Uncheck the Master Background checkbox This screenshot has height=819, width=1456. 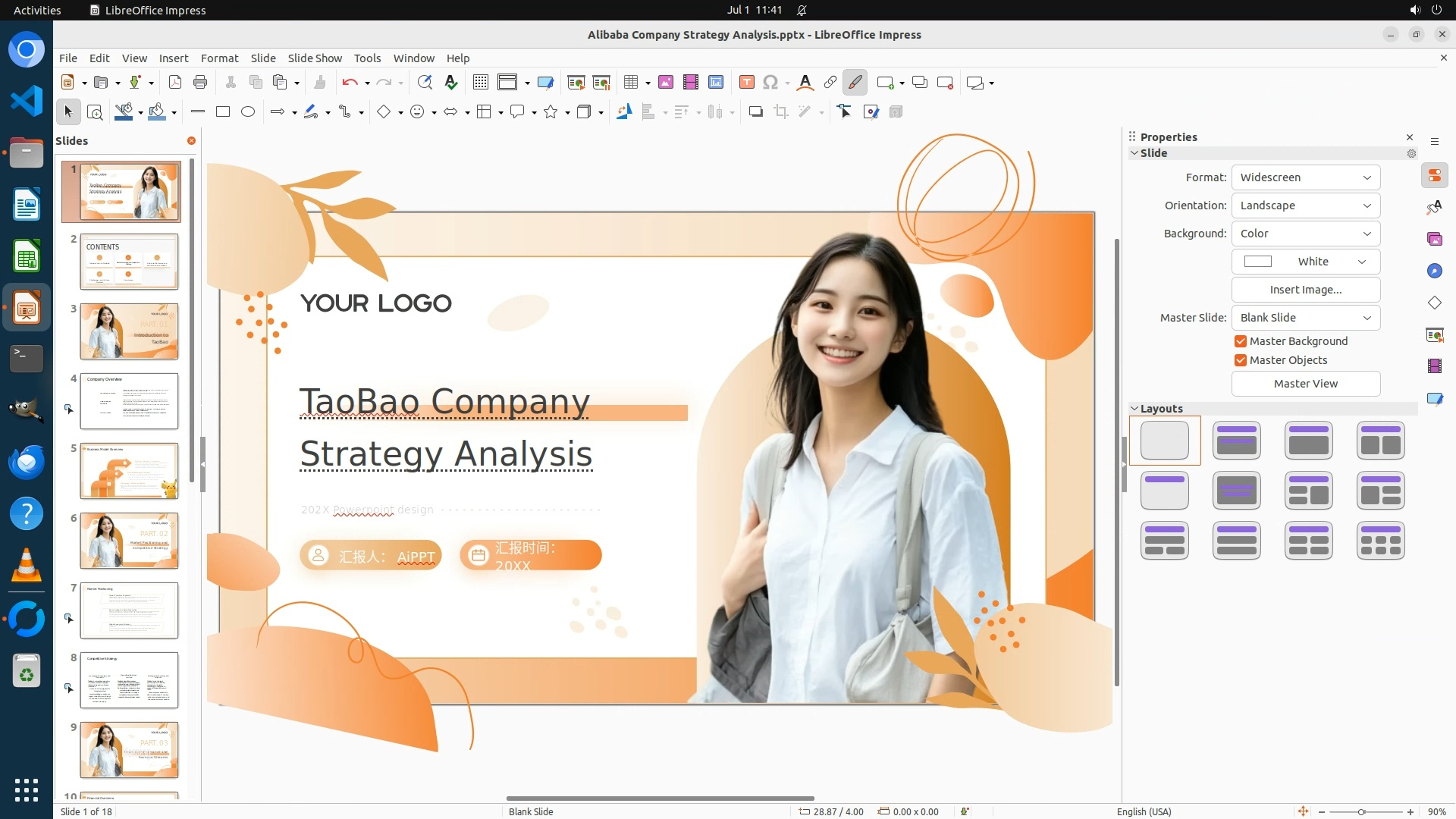point(1241,341)
